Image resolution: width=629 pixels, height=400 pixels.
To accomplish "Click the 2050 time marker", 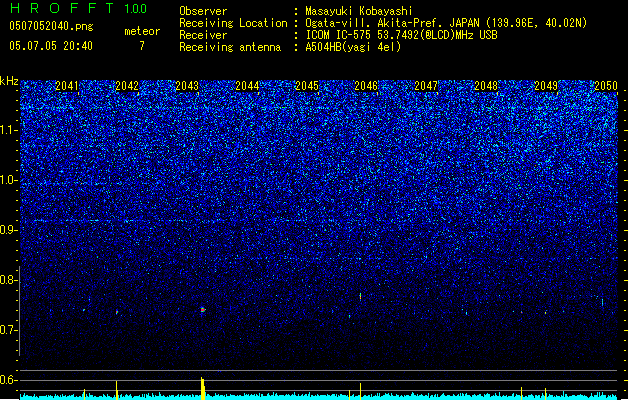I will click(x=606, y=86).
